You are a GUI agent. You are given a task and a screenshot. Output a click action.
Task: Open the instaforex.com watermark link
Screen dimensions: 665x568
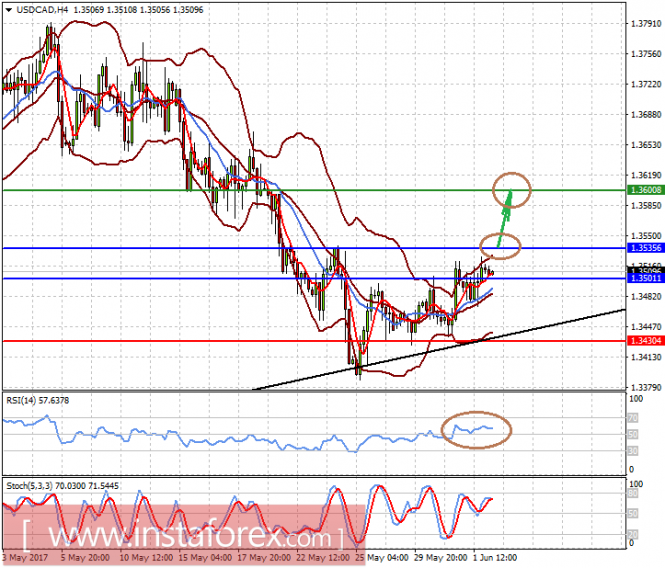(184, 535)
